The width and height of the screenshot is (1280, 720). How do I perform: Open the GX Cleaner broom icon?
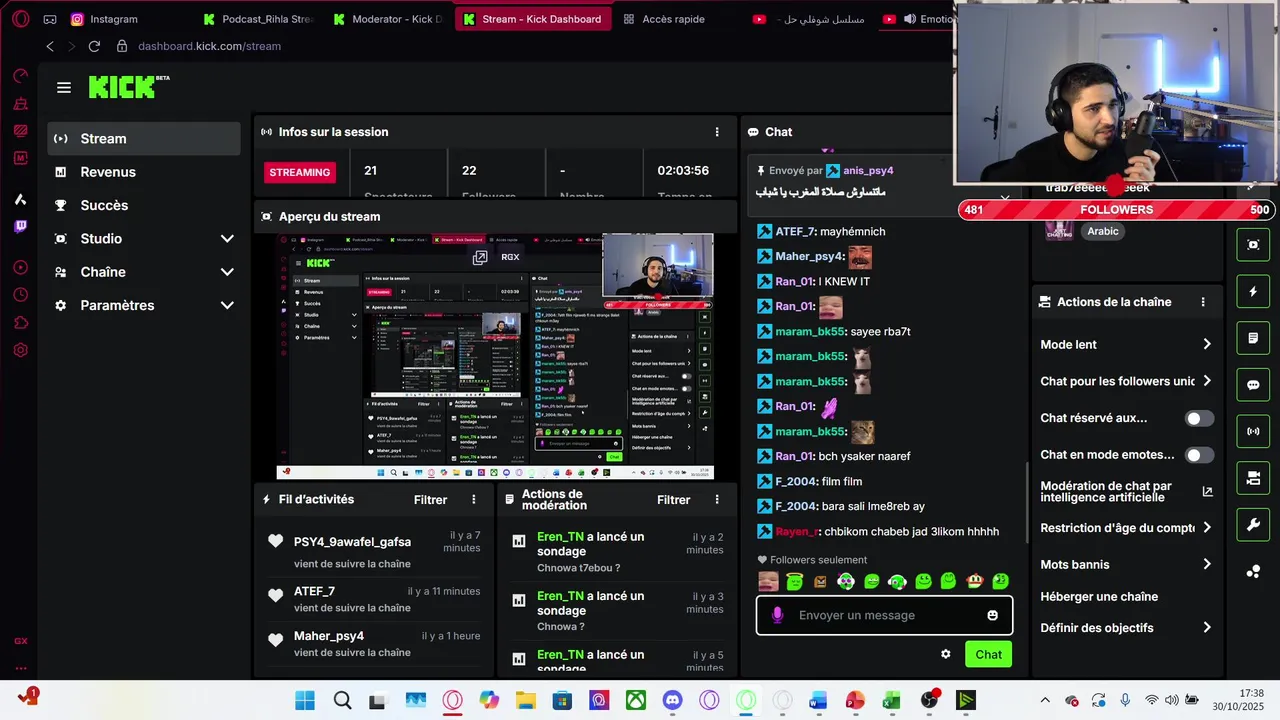[20, 103]
